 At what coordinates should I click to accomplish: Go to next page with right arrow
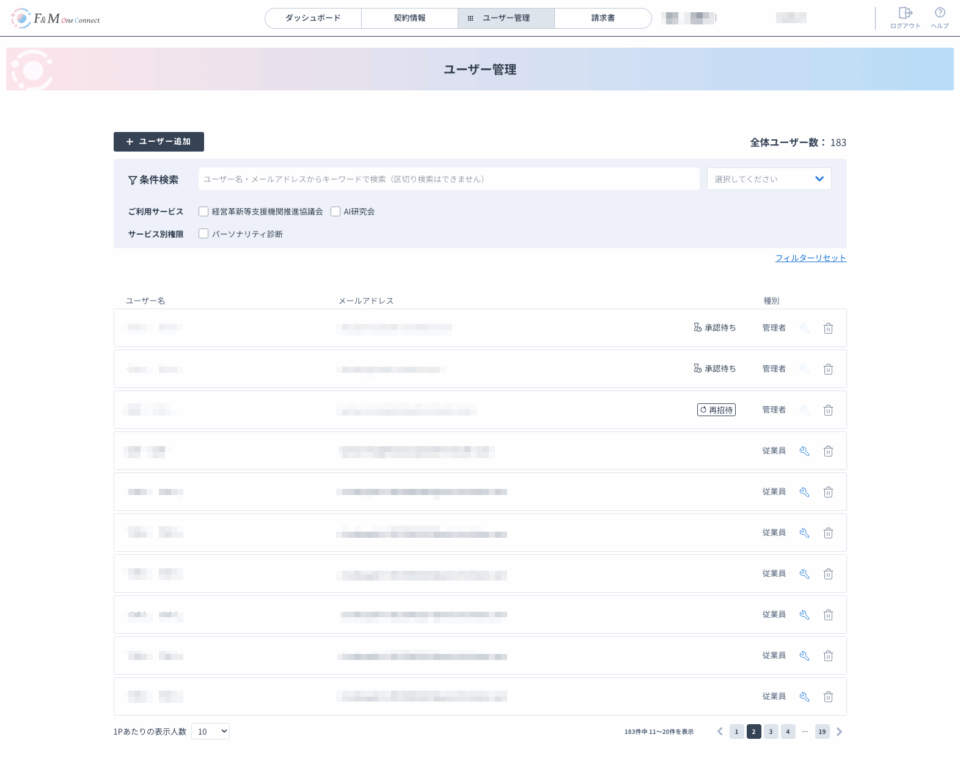[x=839, y=732]
